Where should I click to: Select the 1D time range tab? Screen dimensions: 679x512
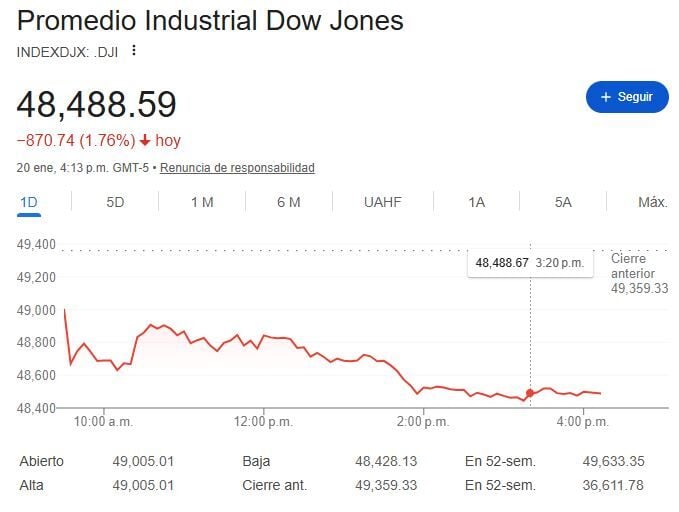point(29,202)
